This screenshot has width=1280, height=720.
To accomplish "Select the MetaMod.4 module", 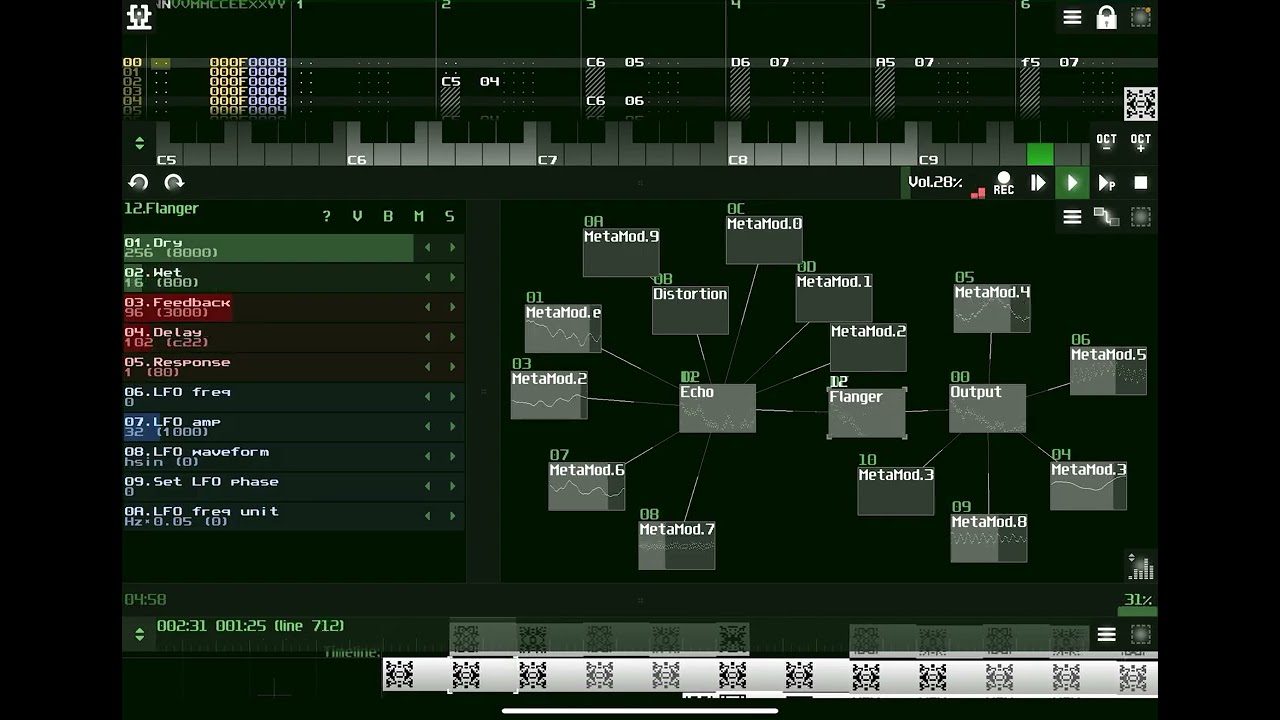I will pyautogui.click(x=992, y=308).
